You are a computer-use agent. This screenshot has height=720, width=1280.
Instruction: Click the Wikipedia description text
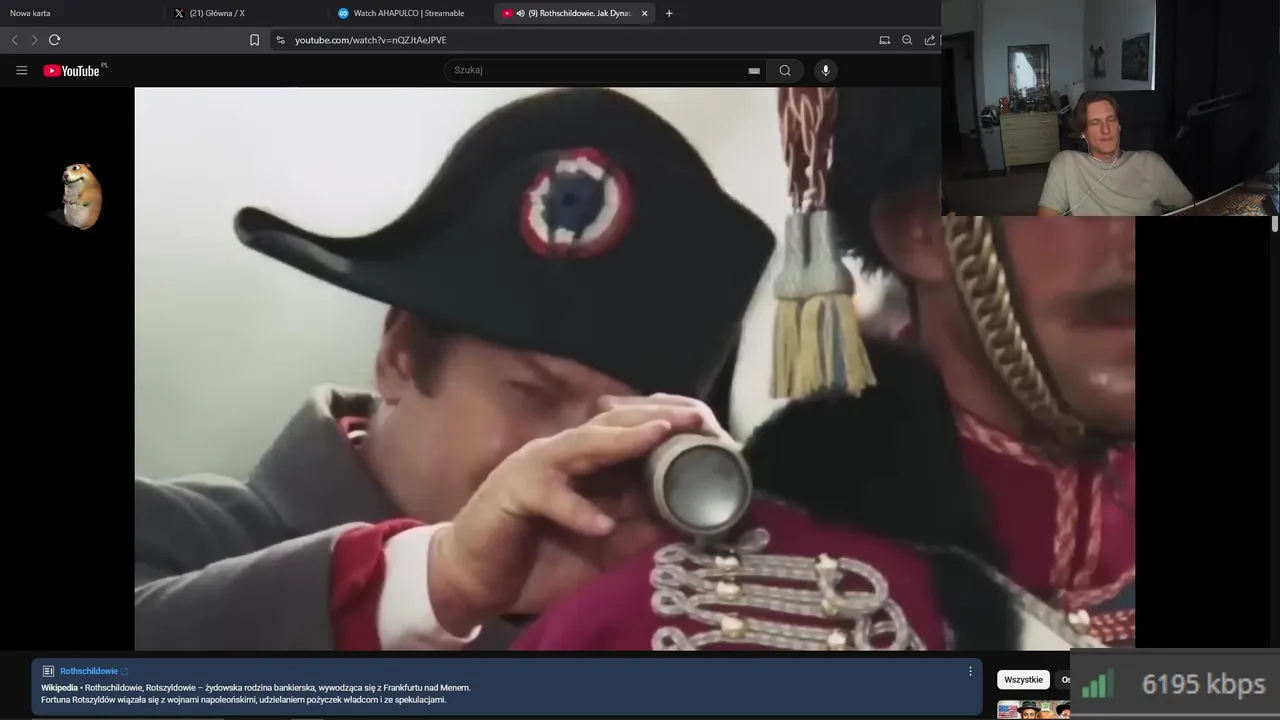coord(256,694)
